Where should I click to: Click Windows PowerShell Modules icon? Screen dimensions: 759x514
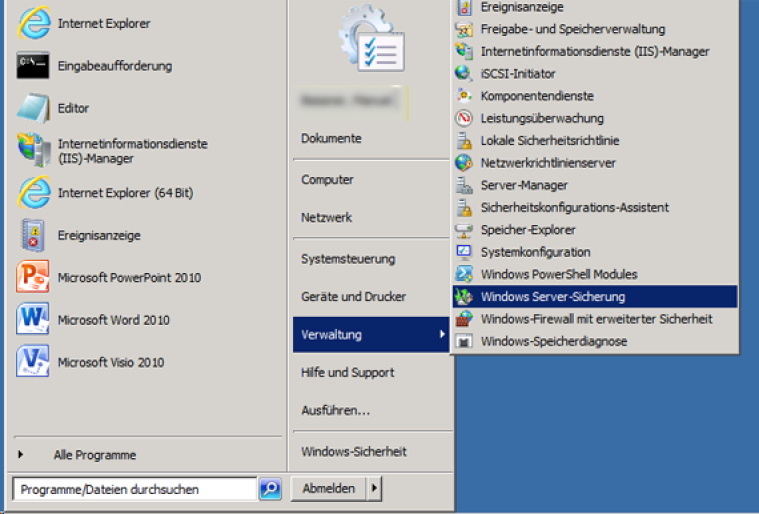[464, 274]
